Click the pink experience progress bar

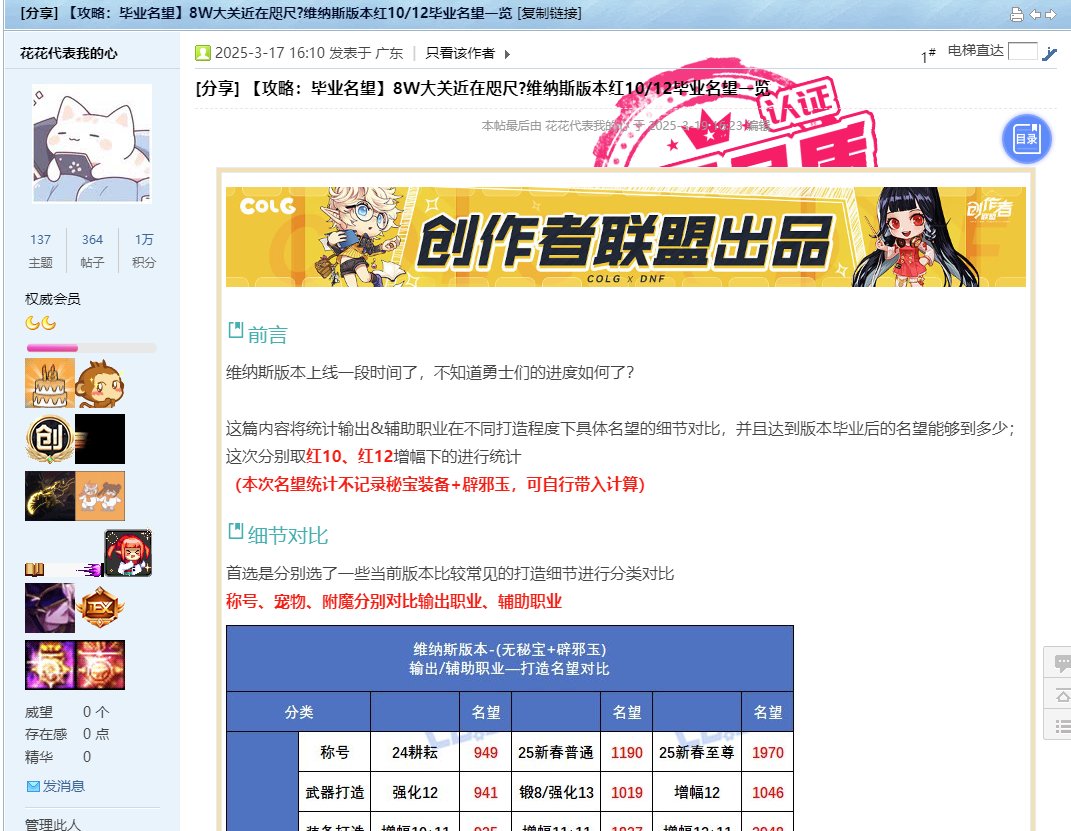pyautogui.click(x=91, y=348)
